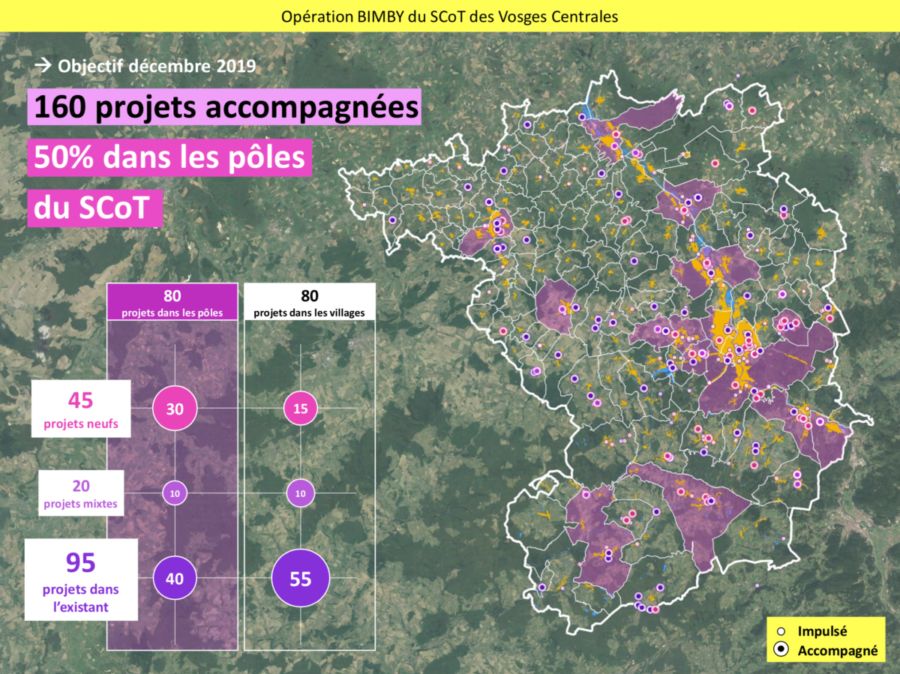Click the purple circle showing 40

[x=174, y=578]
